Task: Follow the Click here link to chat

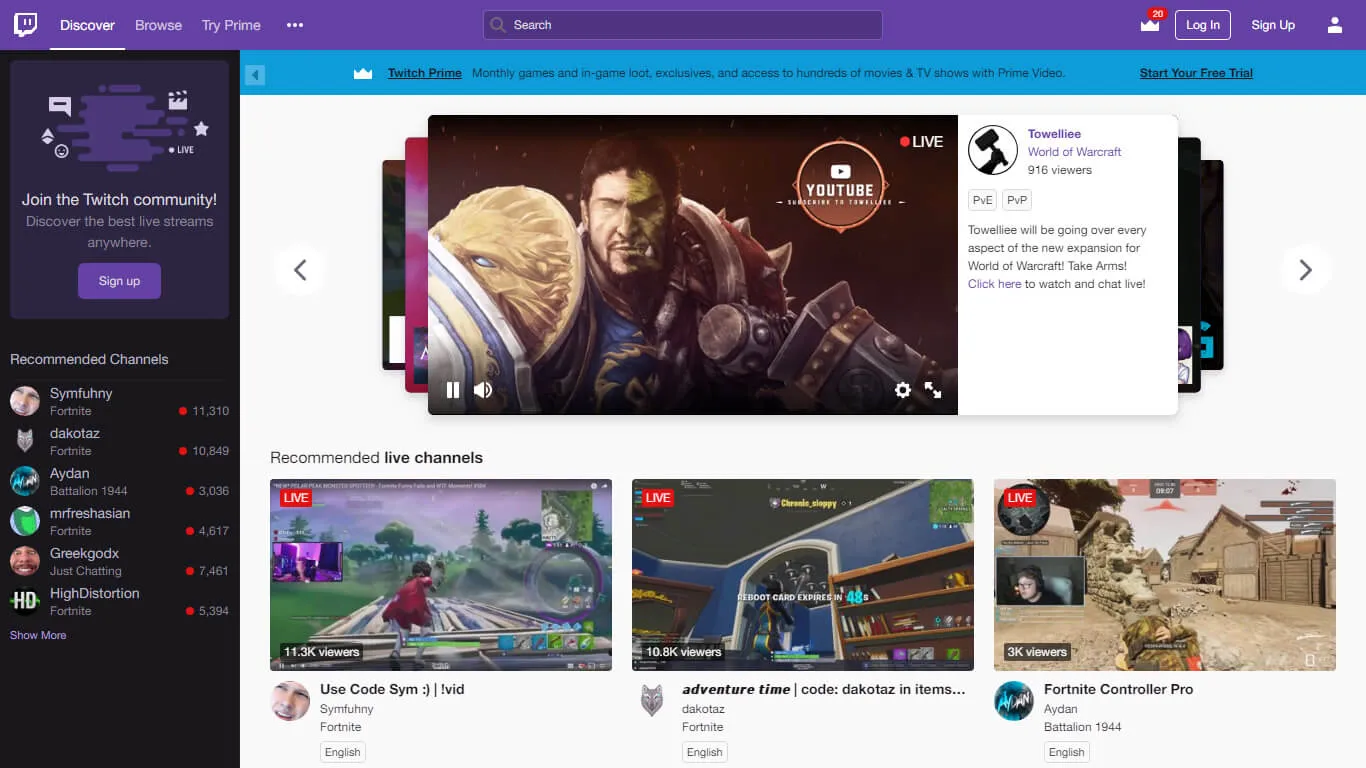Action: pos(995,284)
